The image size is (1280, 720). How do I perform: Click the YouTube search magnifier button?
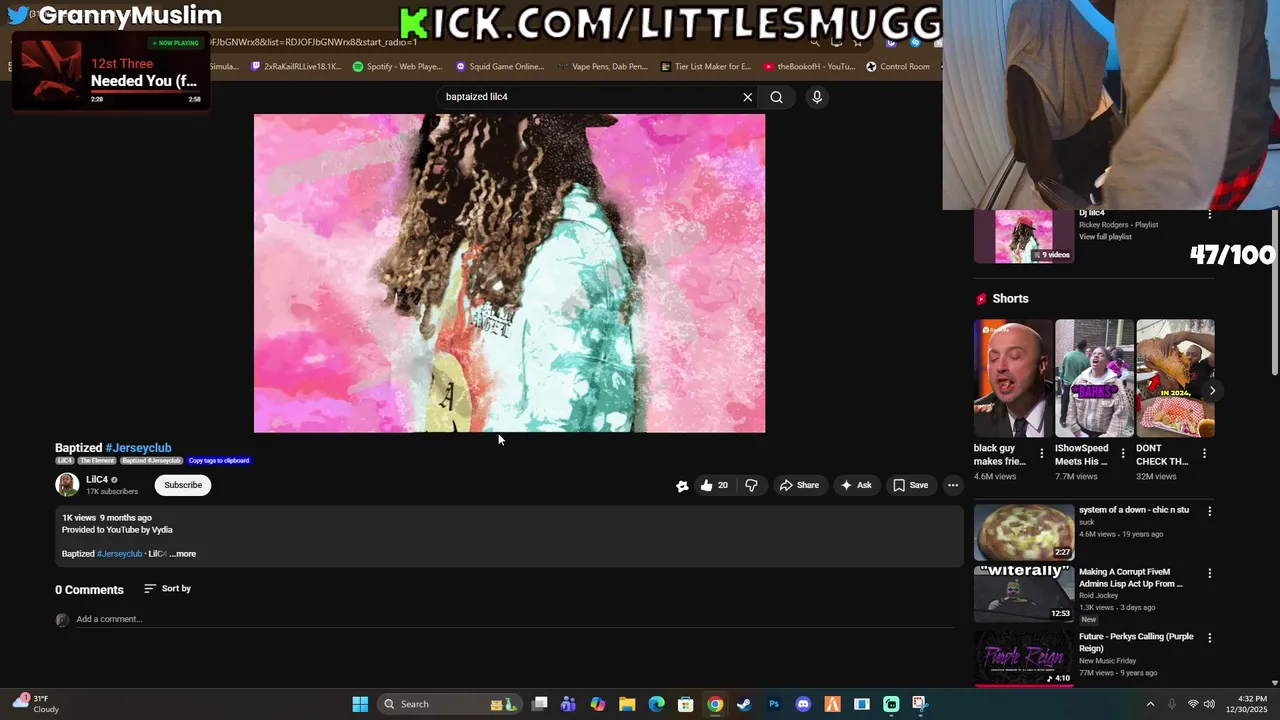[776, 97]
